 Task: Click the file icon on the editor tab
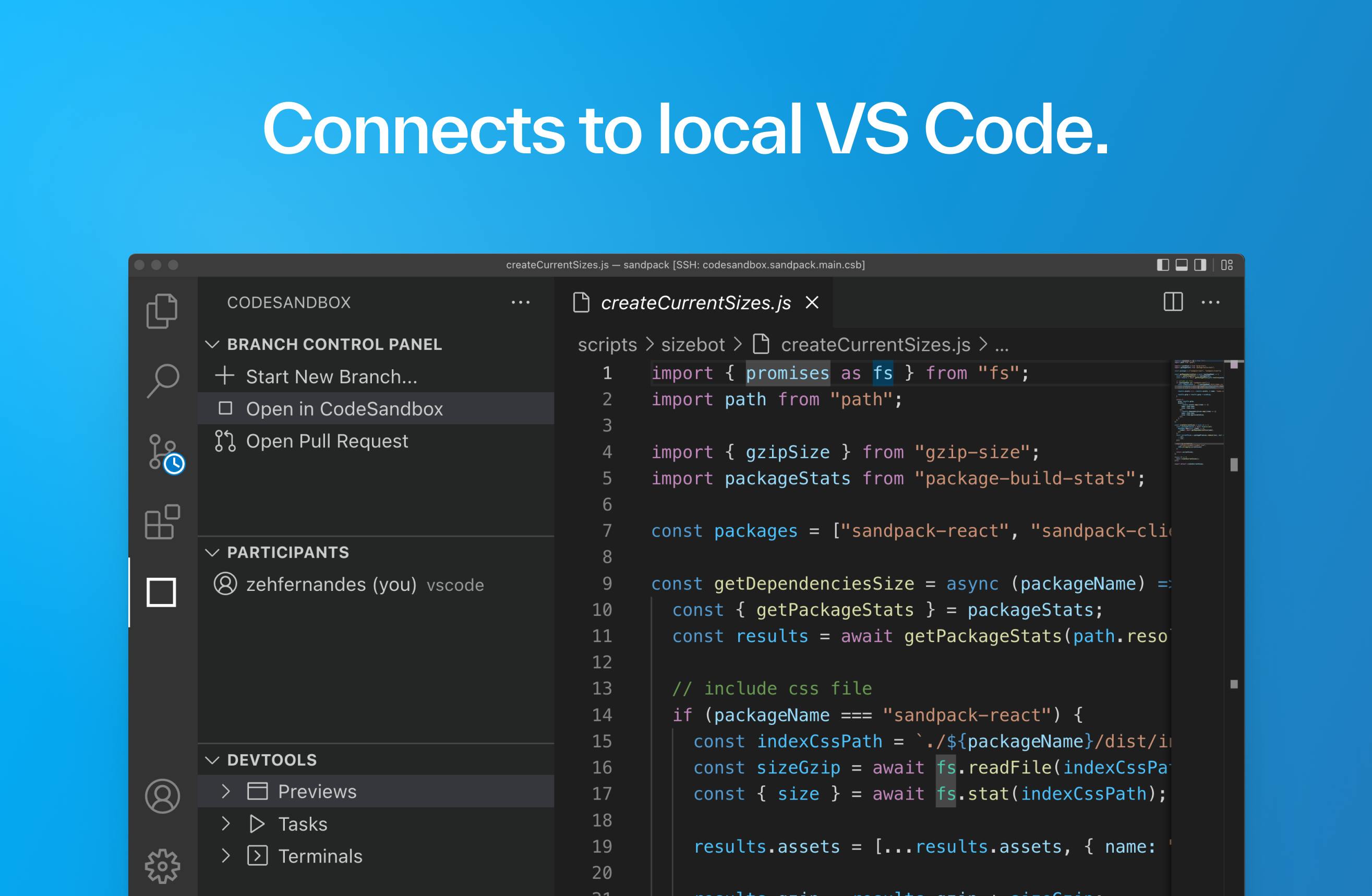point(581,302)
